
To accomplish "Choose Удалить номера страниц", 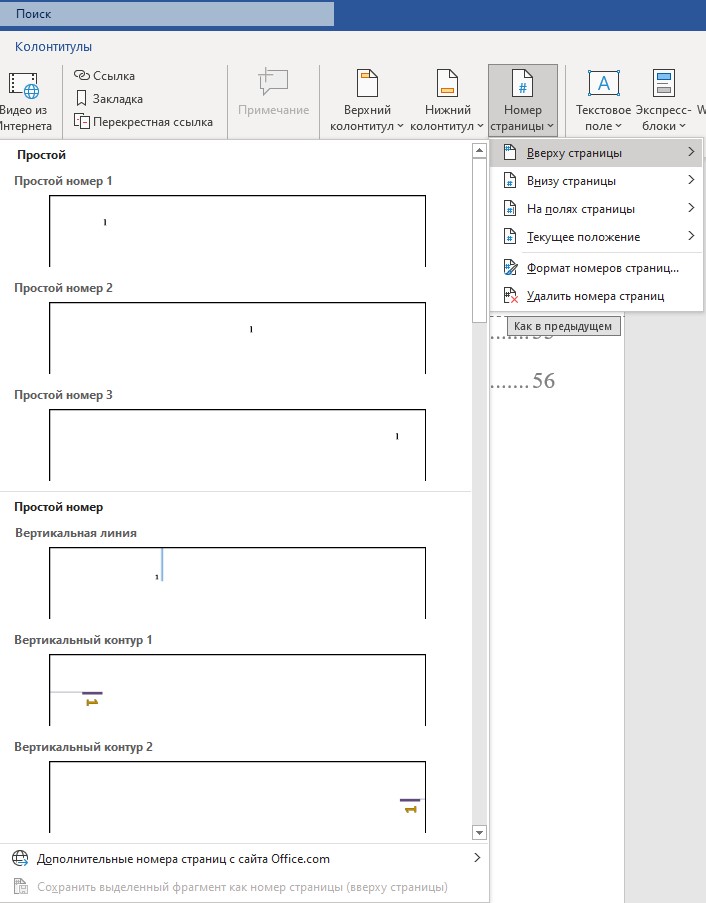I will [596, 296].
